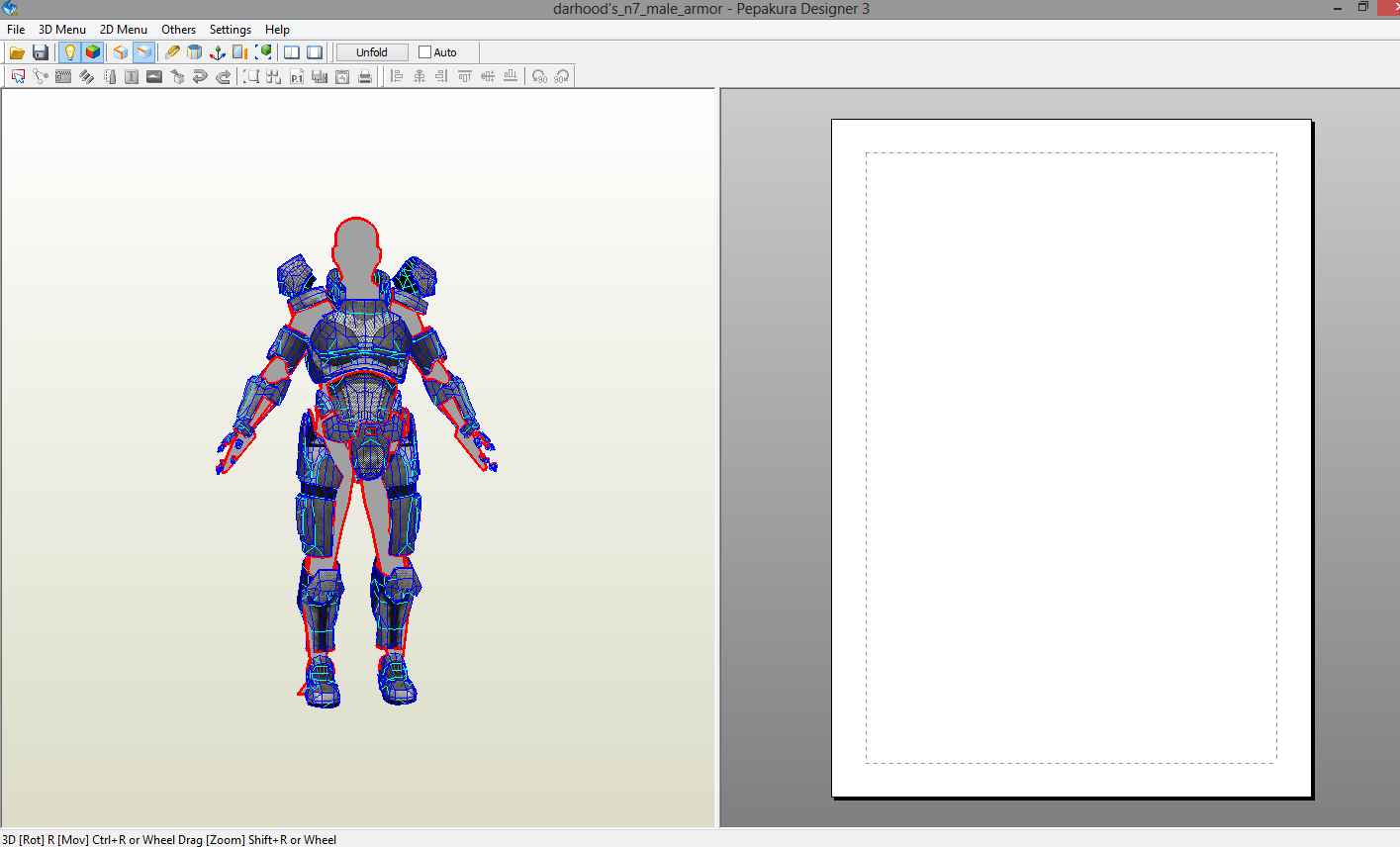Screen dimensions: 1400x847
Task: Click the align right icon
Action: click(442, 76)
